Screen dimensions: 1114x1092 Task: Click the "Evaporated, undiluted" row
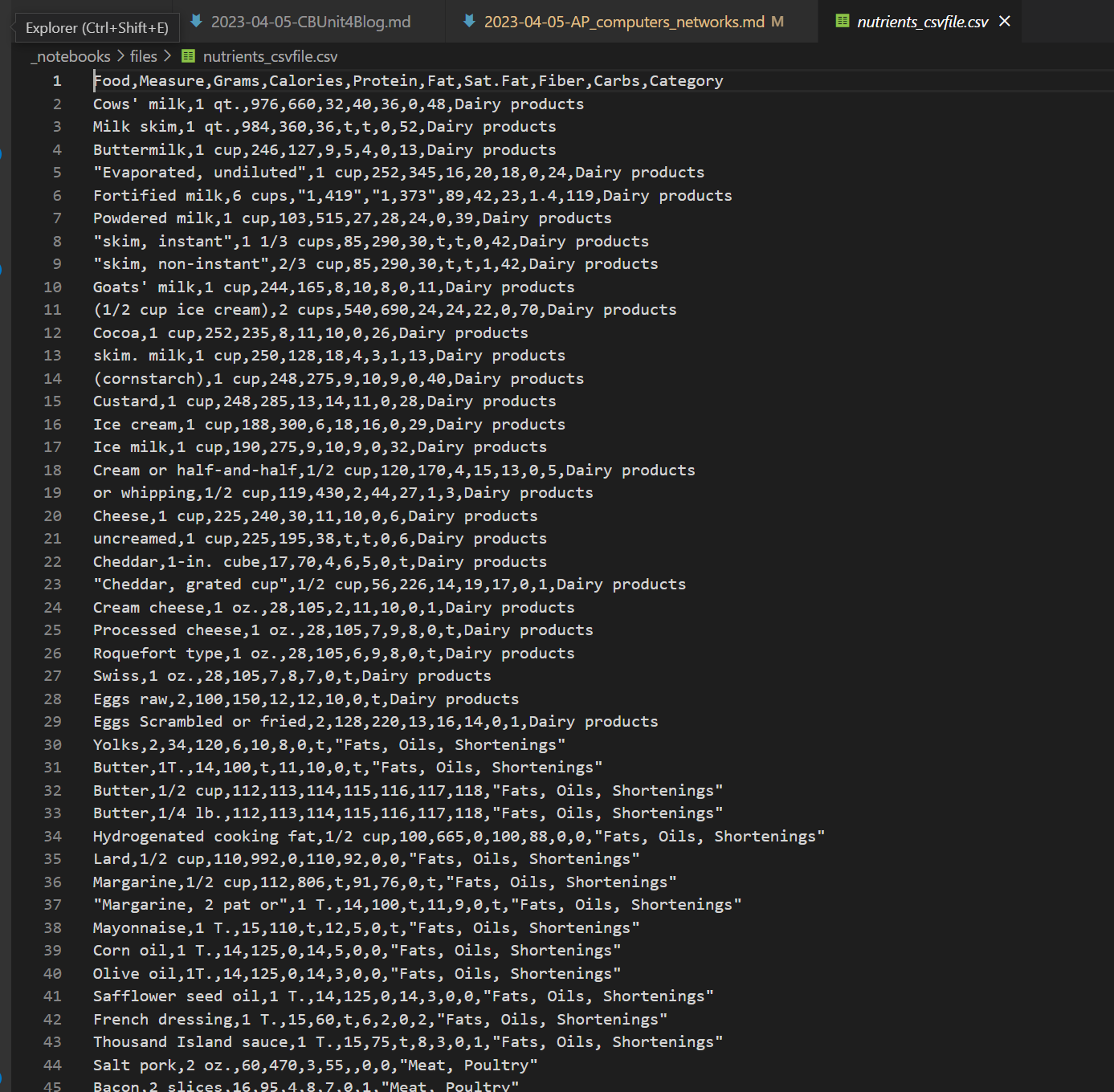tap(398, 173)
